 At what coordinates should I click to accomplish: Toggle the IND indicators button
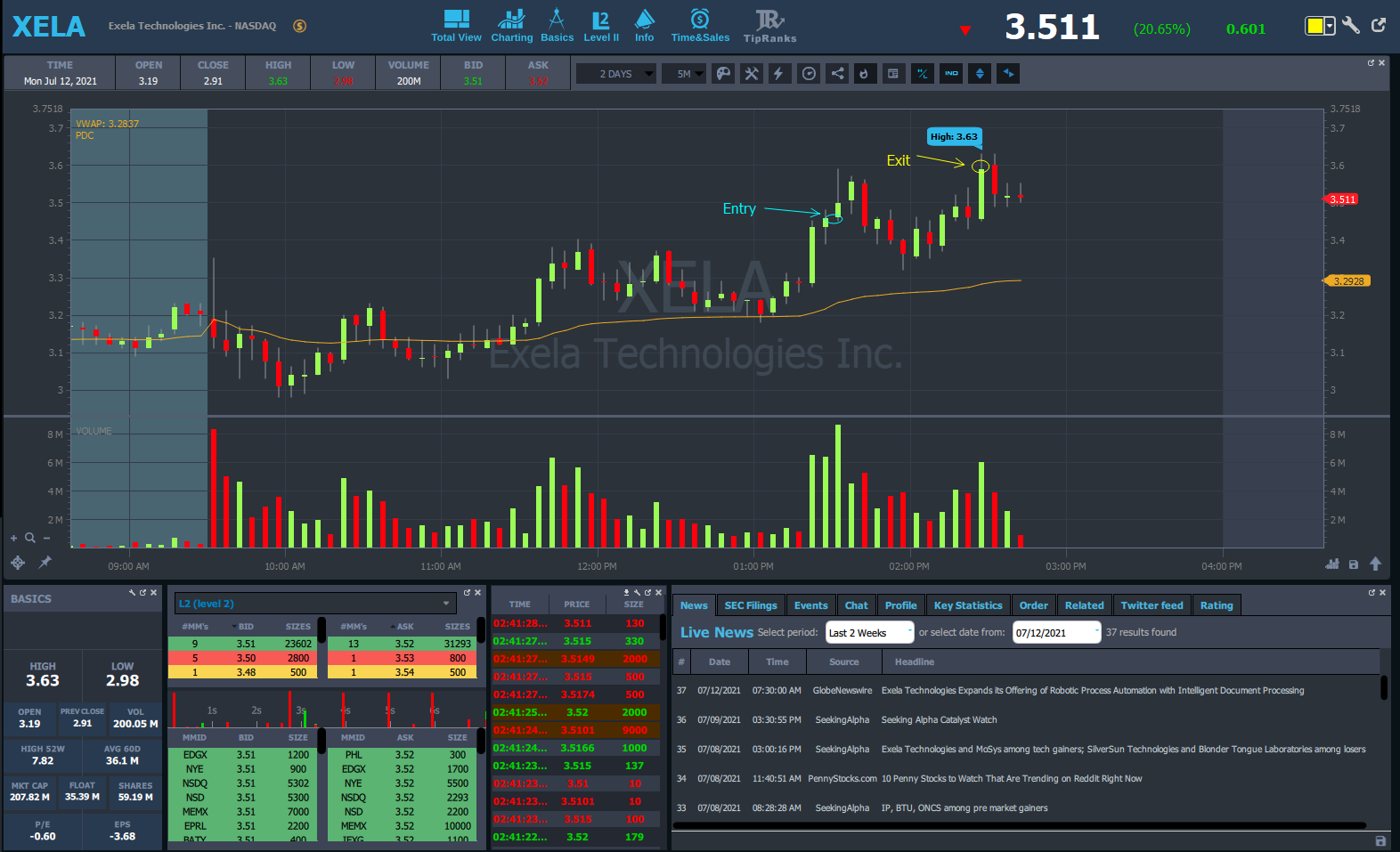(x=951, y=74)
